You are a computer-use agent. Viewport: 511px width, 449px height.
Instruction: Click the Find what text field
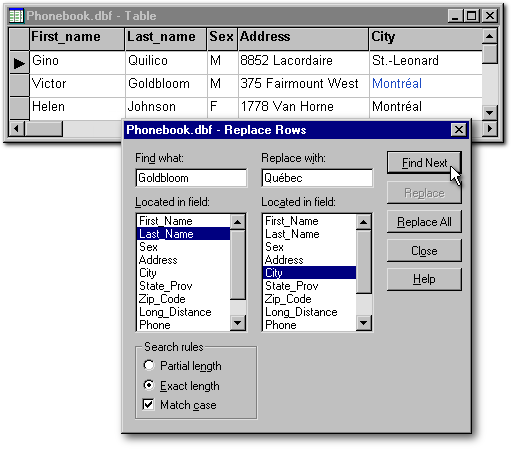tap(191, 178)
